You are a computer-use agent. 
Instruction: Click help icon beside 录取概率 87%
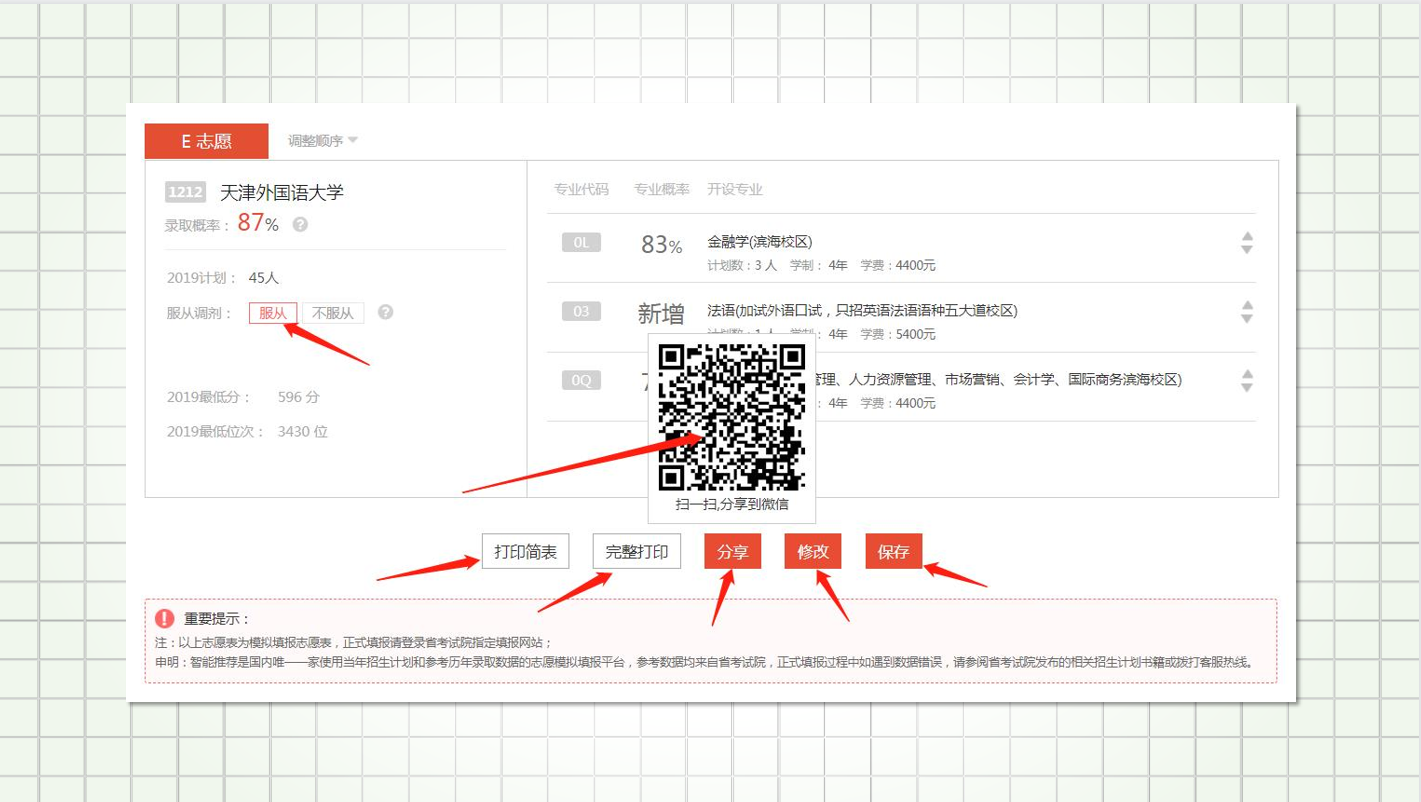[300, 225]
